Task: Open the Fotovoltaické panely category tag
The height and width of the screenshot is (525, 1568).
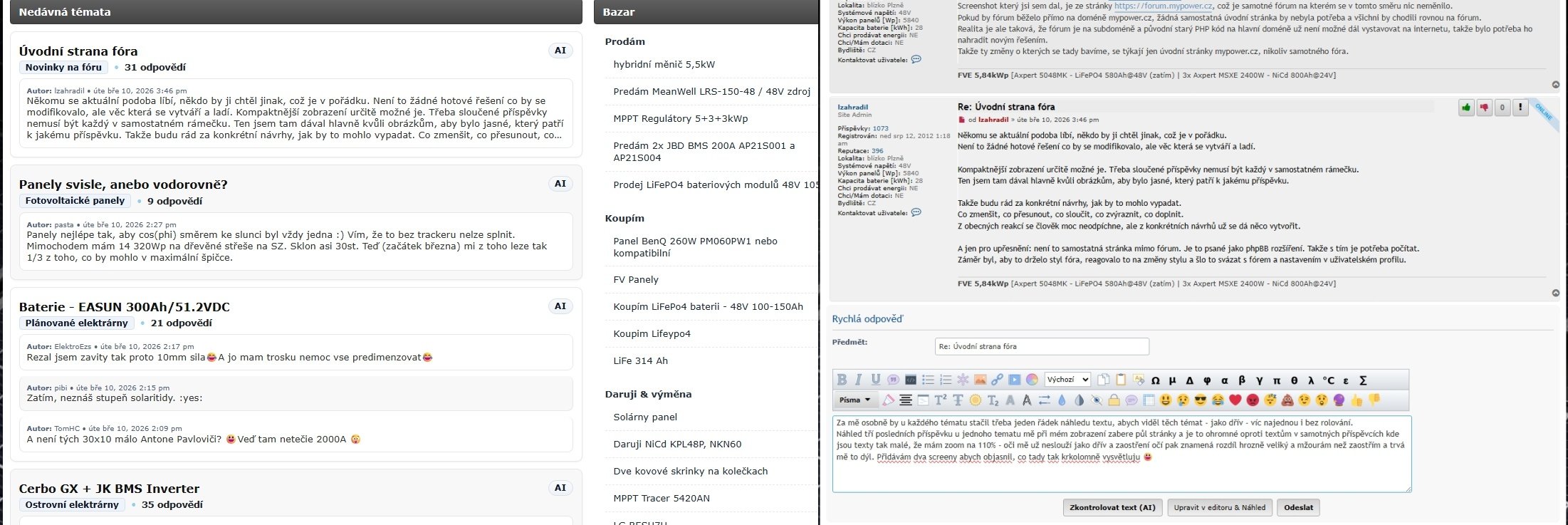Action: pyautogui.click(x=75, y=201)
